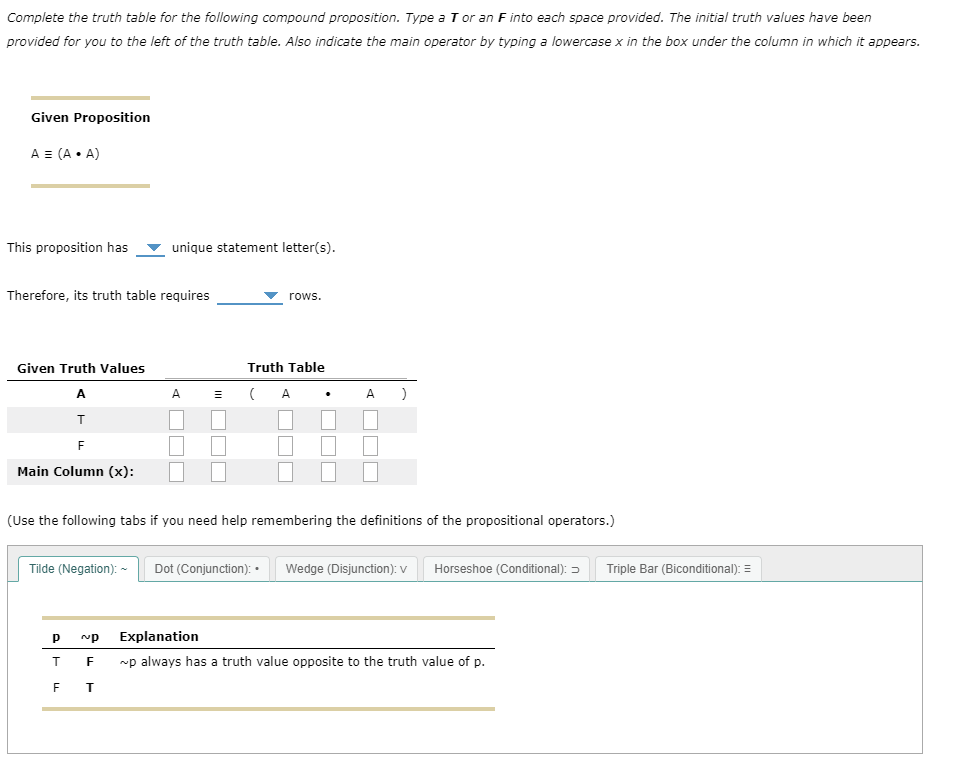The height and width of the screenshot is (764, 967).
Task: Open the Horseshoe (Conditional) tab
Action: tap(505, 568)
